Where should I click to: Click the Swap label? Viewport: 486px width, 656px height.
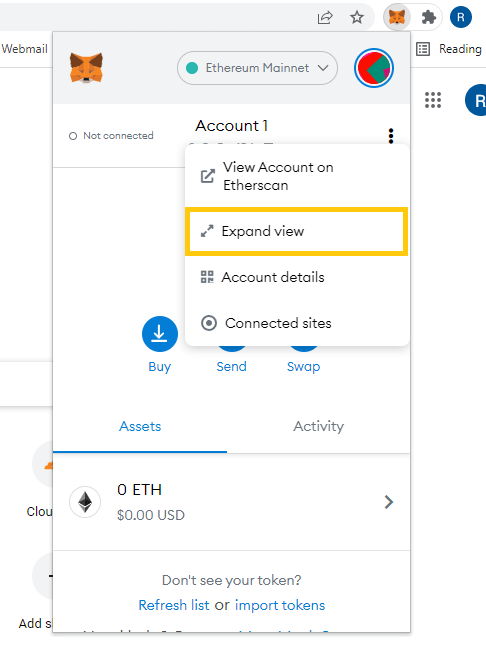tap(304, 366)
